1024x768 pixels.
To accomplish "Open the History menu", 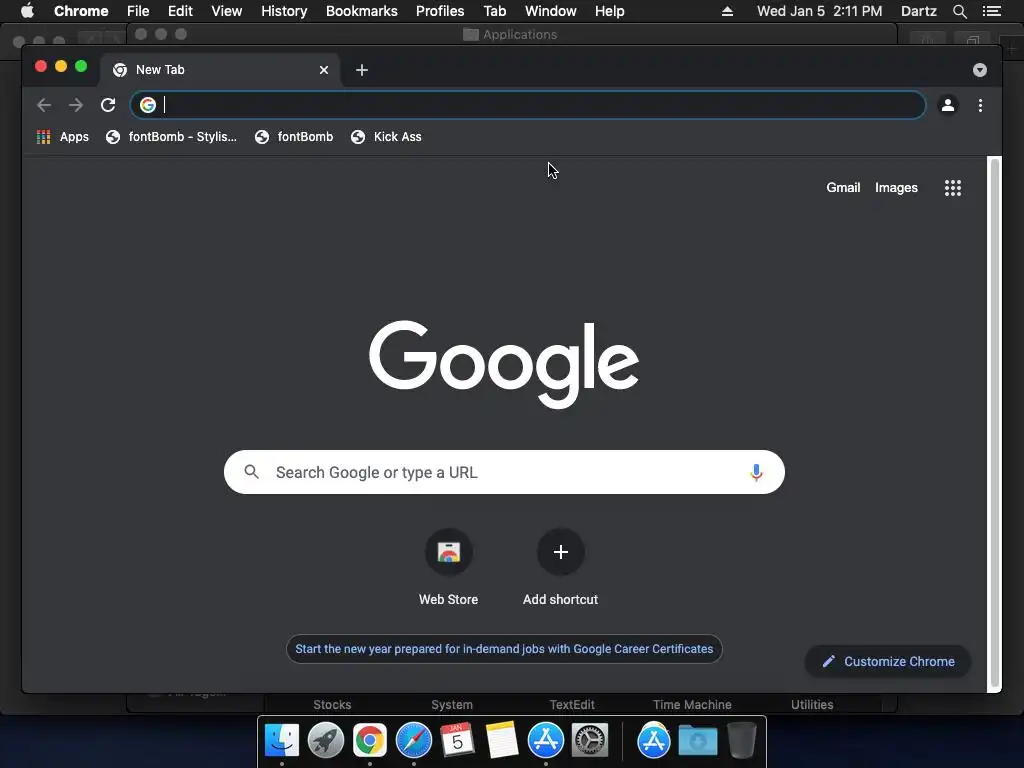I will click(x=284, y=11).
